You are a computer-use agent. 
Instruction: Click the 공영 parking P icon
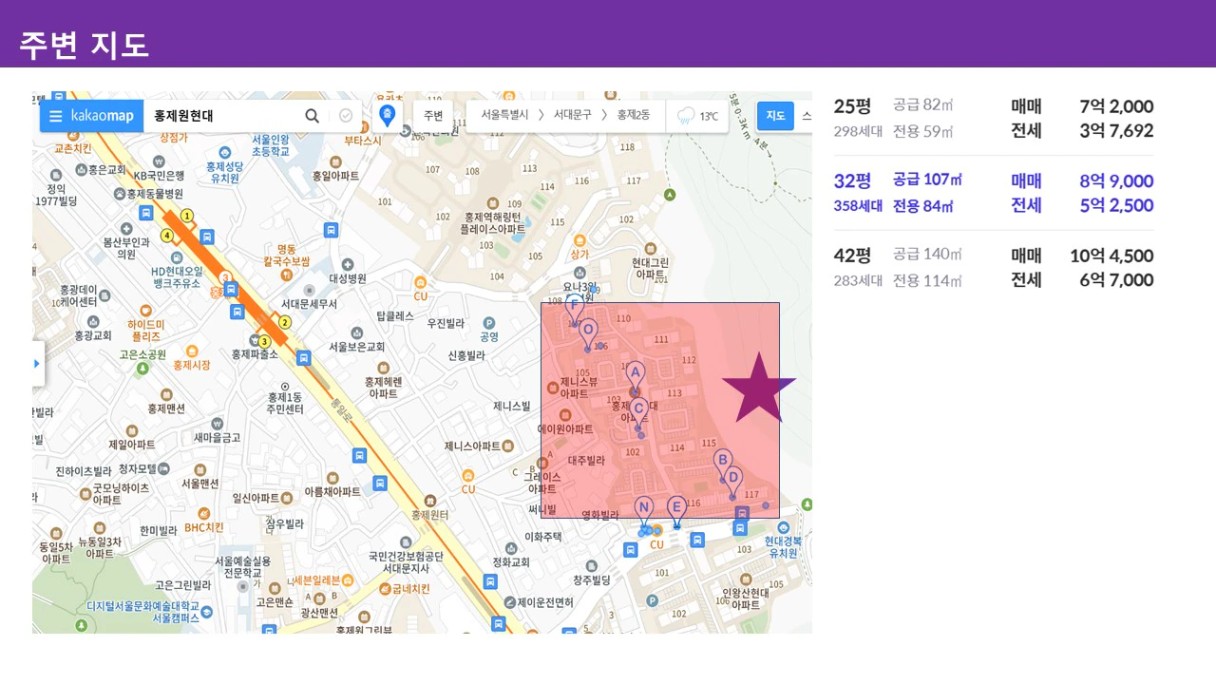click(x=489, y=323)
